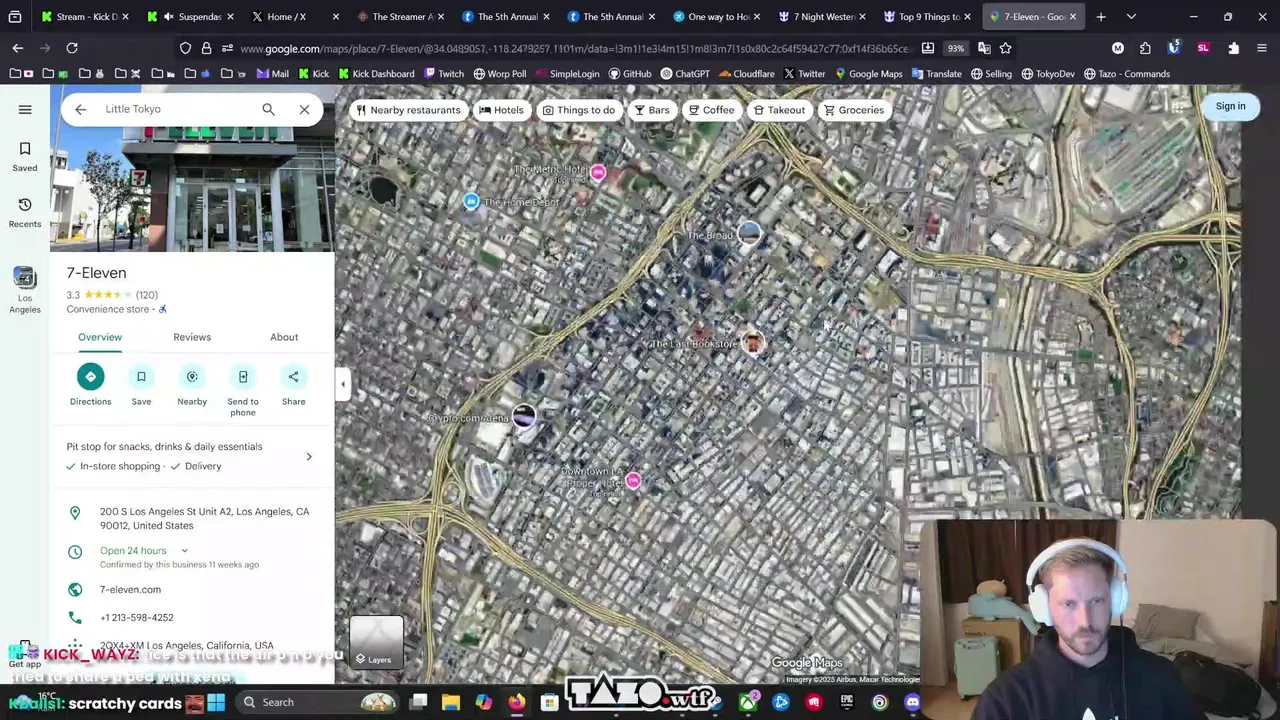1280x720 pixels.
Task: Open the Los Angeles recent item
Action: click(x=25, y=290)
